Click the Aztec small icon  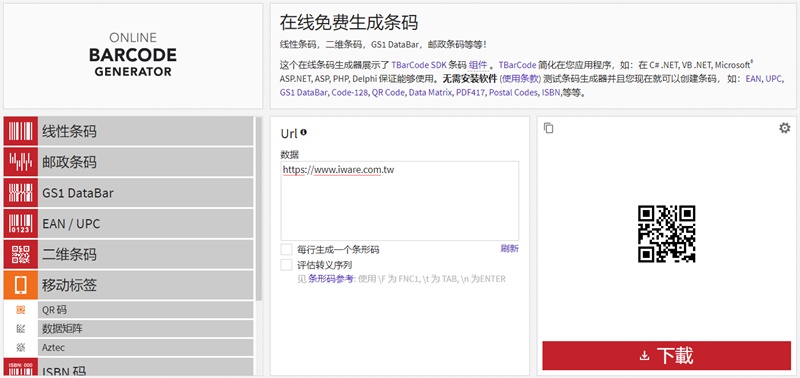click(21, 347)
